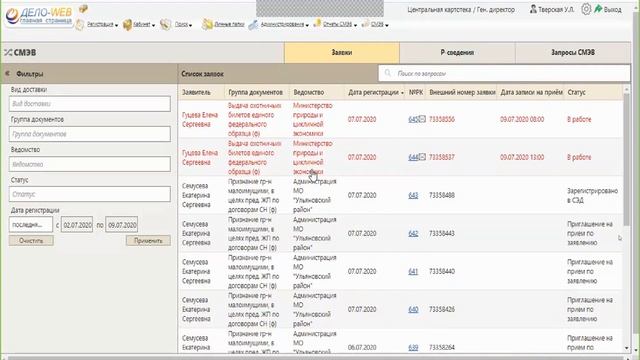The height and width of the screenshot is (360, 640).
Task: Click the start date field 02.07.2020
Action: (x=77, y=225)
